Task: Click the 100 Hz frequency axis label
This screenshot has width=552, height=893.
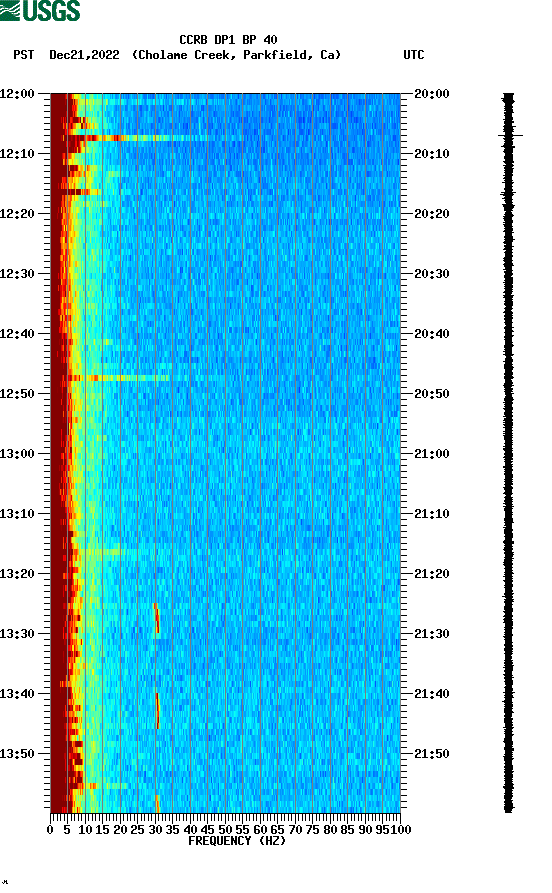Action: 401,830
